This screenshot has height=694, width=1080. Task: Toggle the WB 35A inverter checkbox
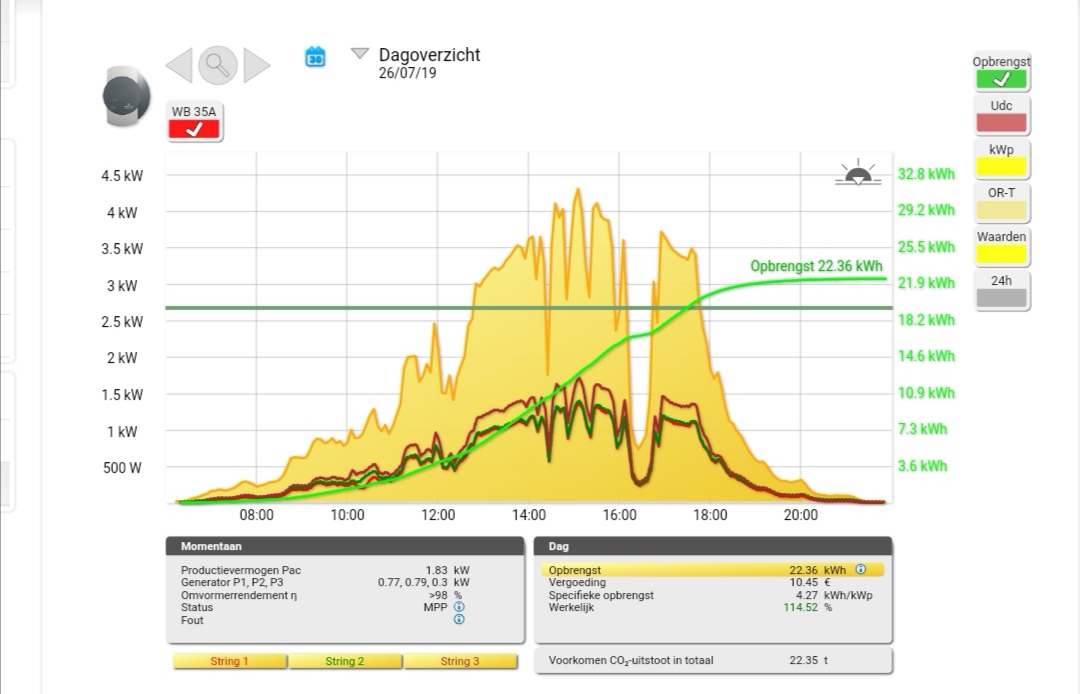[x=195, y=129]
